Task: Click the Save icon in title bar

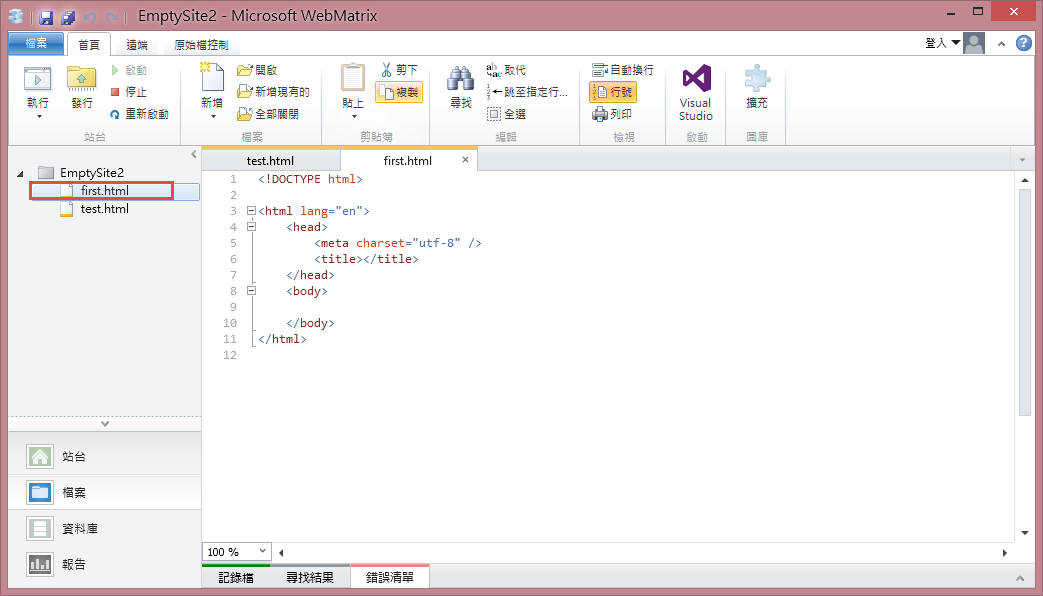Action: (x=46, y=17)
